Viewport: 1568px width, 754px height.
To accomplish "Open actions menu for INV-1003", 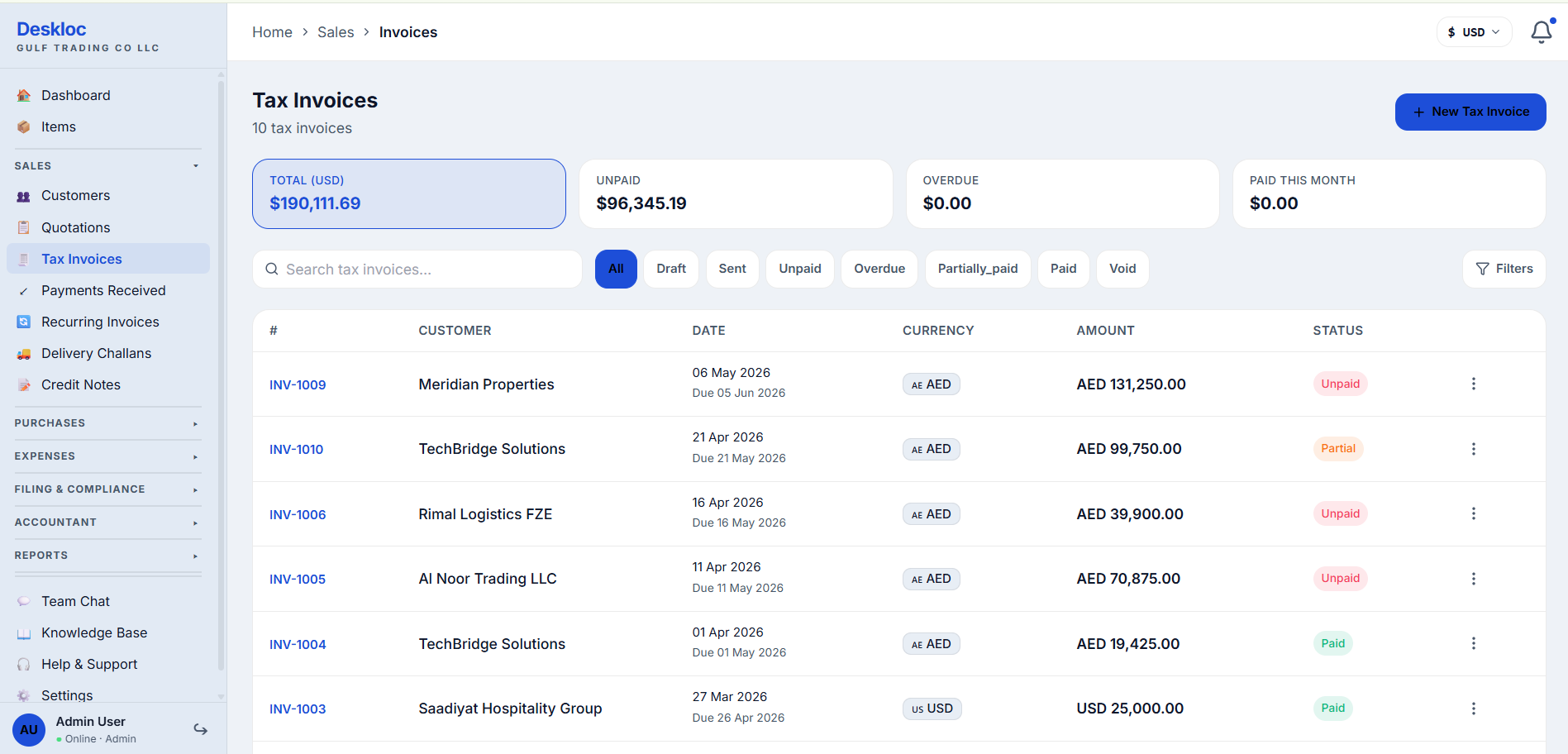I will [1473, 709].
